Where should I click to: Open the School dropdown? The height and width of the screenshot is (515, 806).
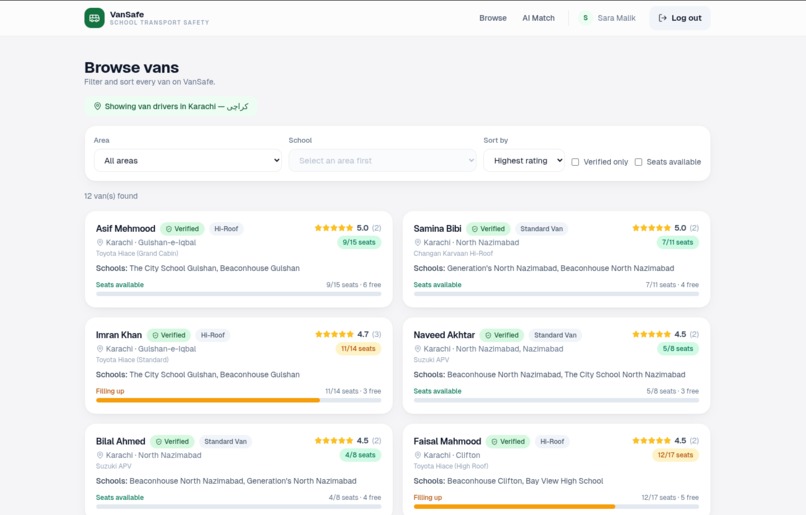tap(382, 160)
